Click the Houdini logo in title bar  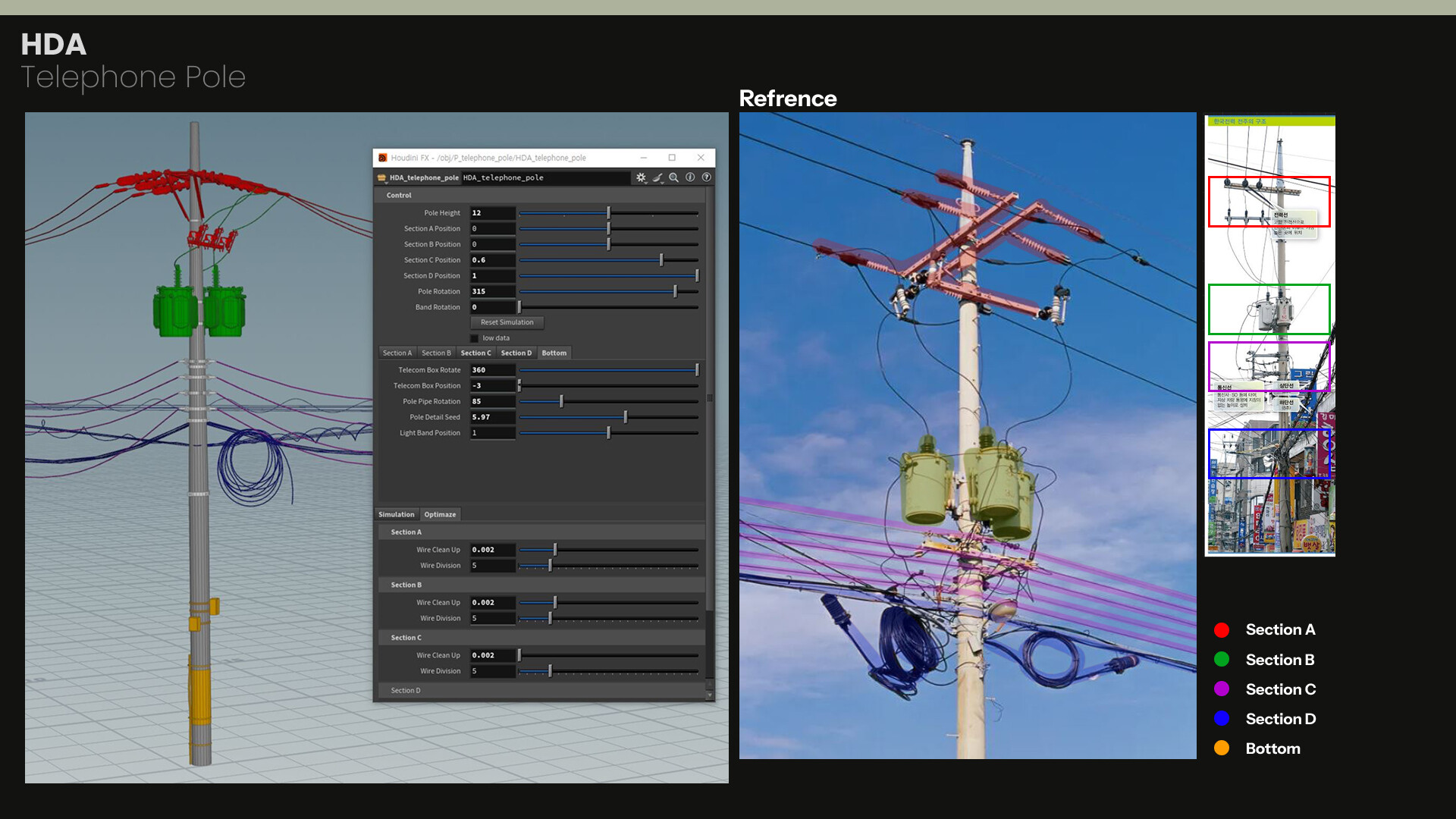coord(383,158)
